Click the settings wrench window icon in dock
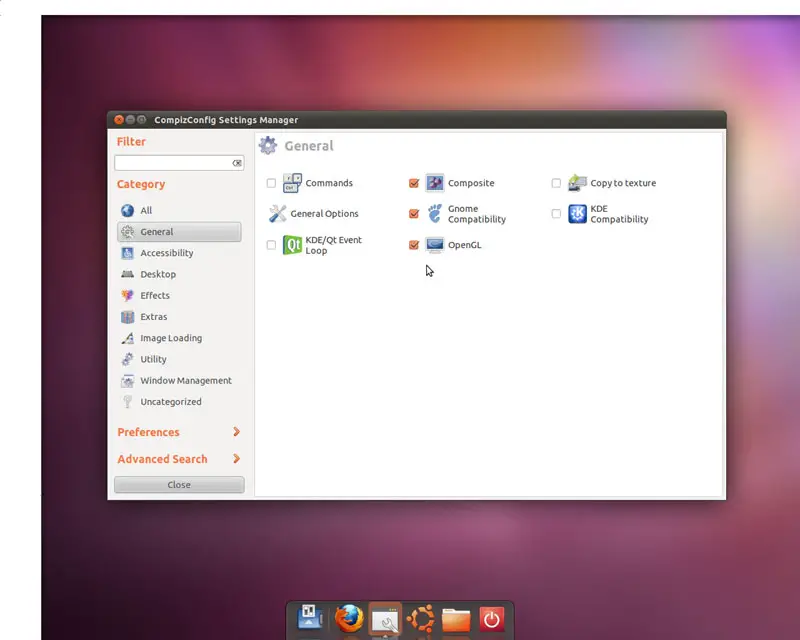 pos(385,620)
